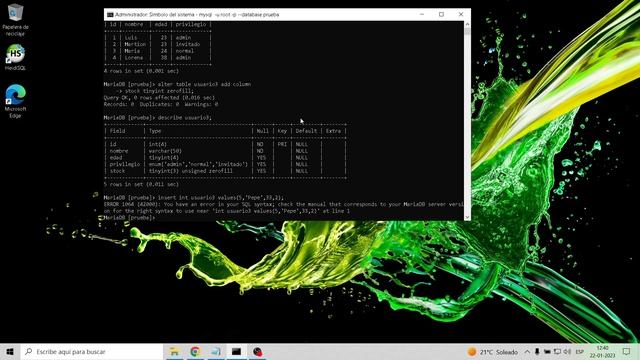The image size is (640, 360).
Task: Click the 'Lorena' row in the result table
Action: (158, 58)
